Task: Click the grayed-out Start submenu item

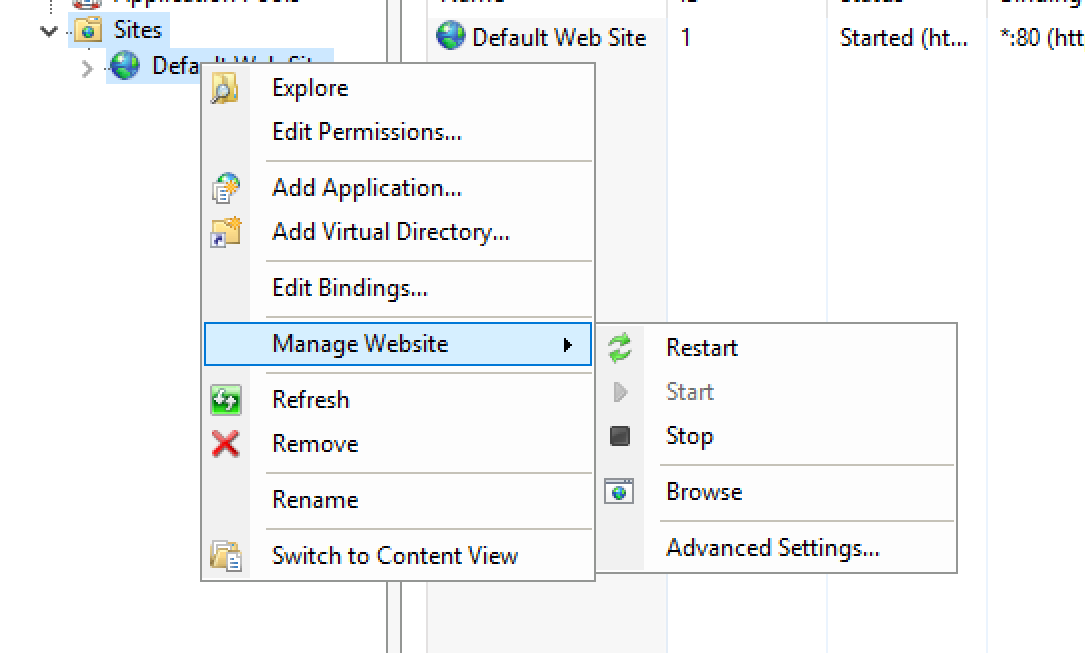Action: [690, 392]
